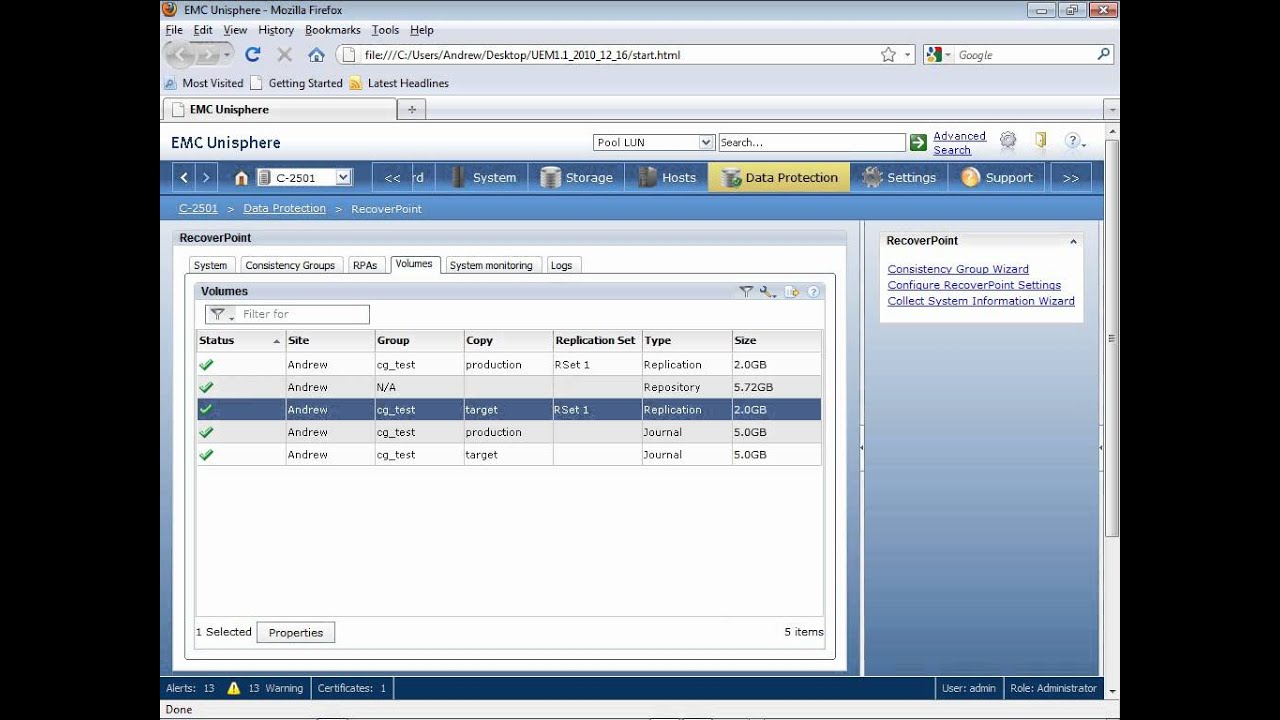Image resolution: width=1280 pixels, height=720 pixels.
Task: Switch to the Consistency Groups tab
Action: tap(290, 265)
